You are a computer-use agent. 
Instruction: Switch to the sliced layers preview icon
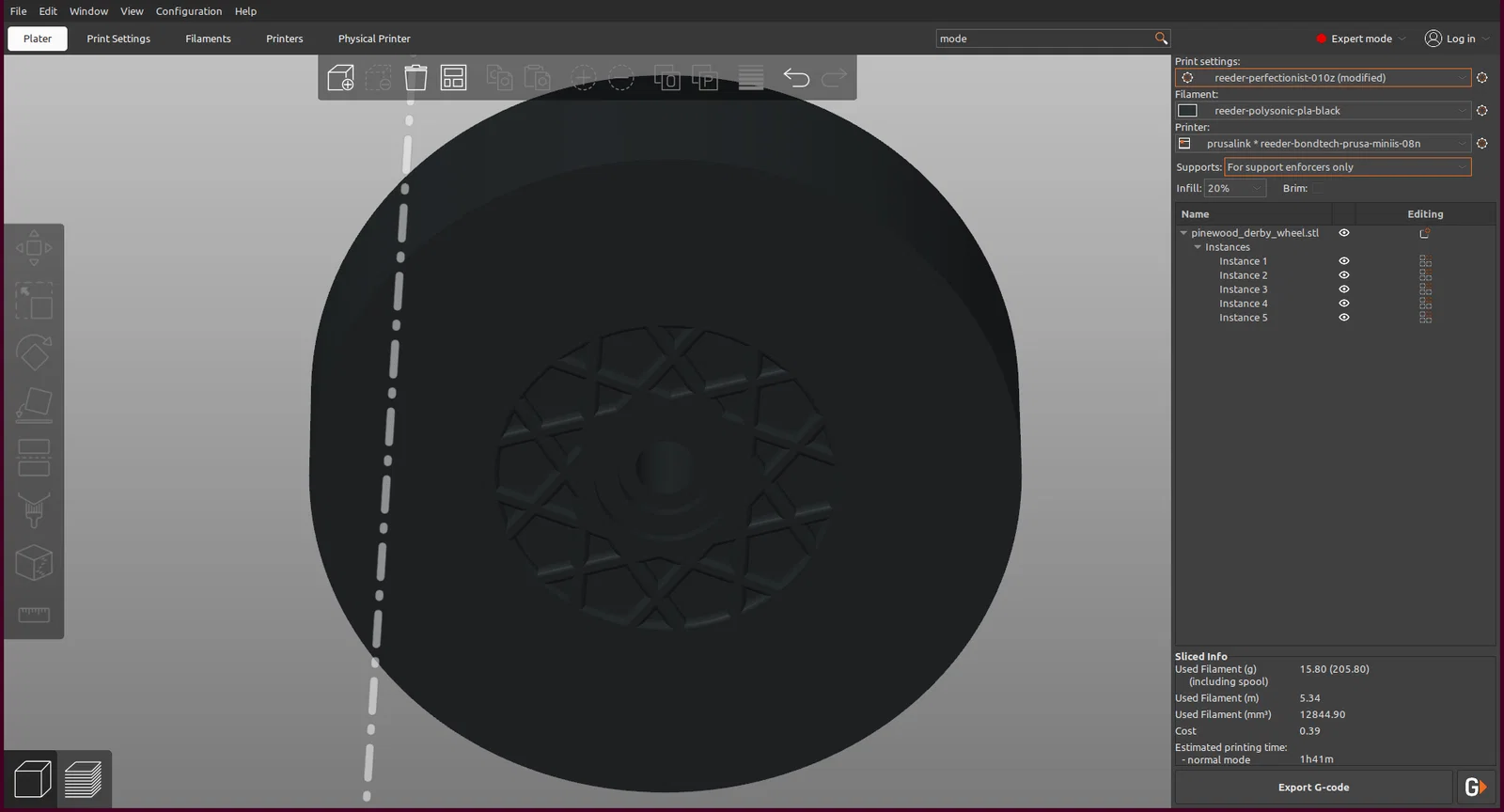(x=84, y=779)
